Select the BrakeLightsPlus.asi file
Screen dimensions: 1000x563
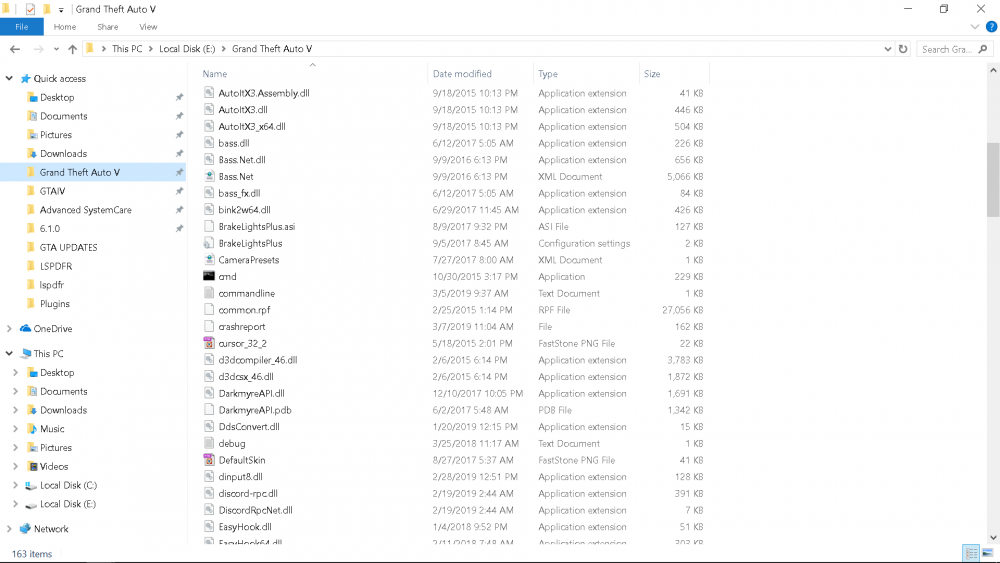256,226
